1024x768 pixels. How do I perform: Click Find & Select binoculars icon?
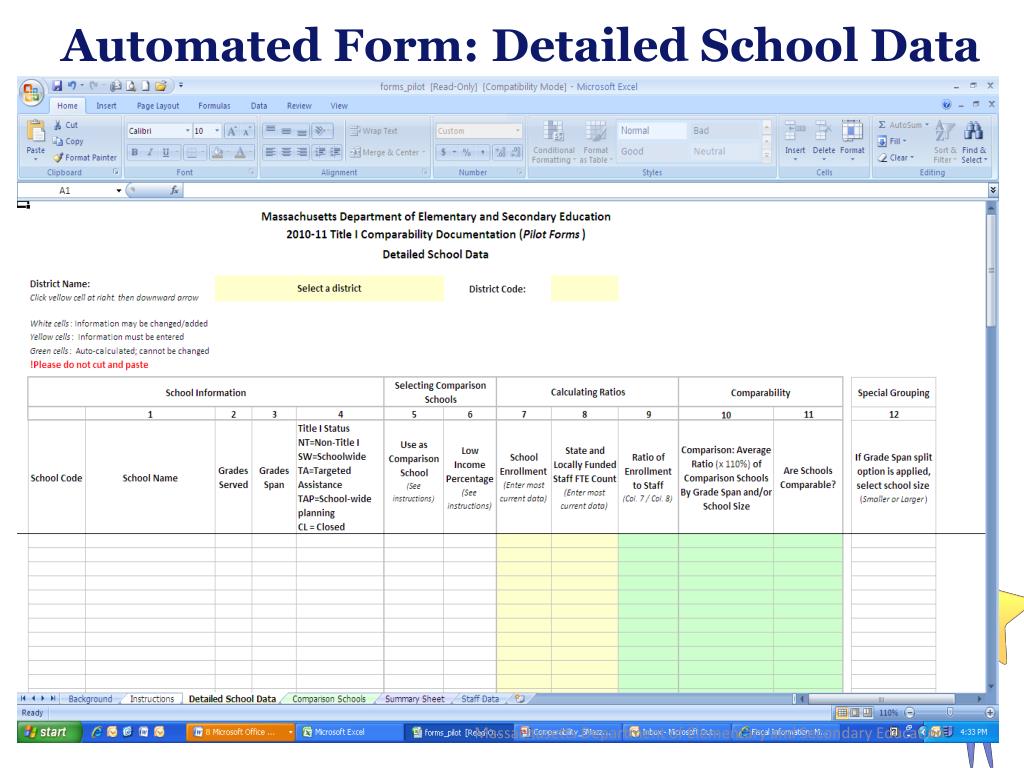tap(973, 132)
